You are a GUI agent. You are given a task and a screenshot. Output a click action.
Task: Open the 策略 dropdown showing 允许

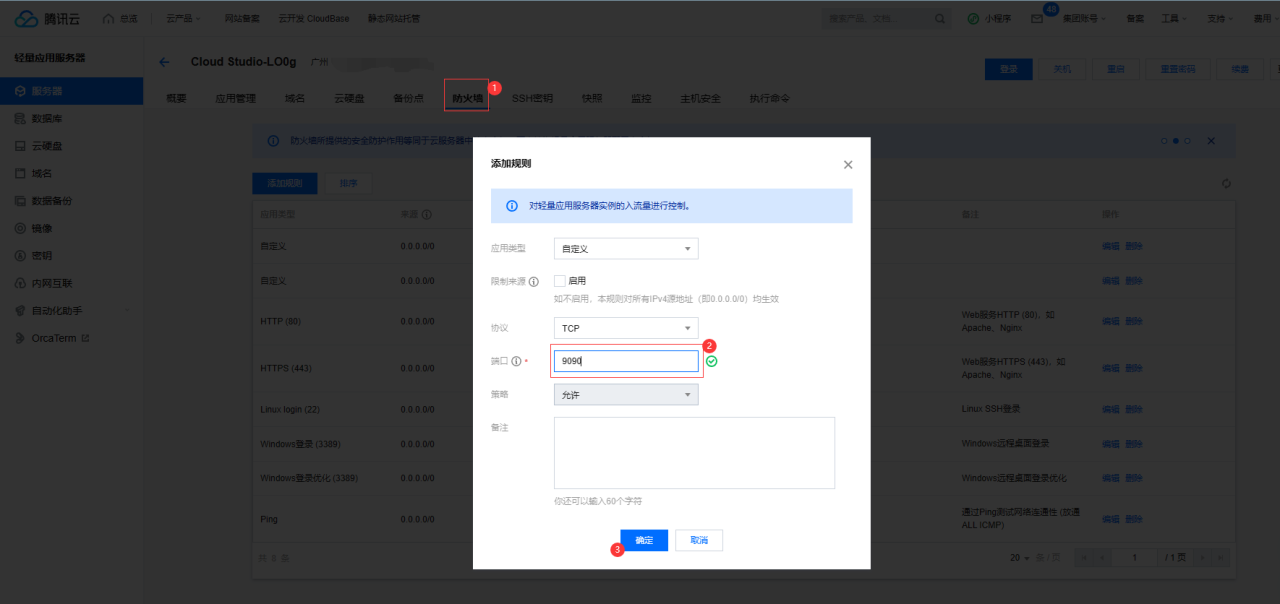click(625, 394)
